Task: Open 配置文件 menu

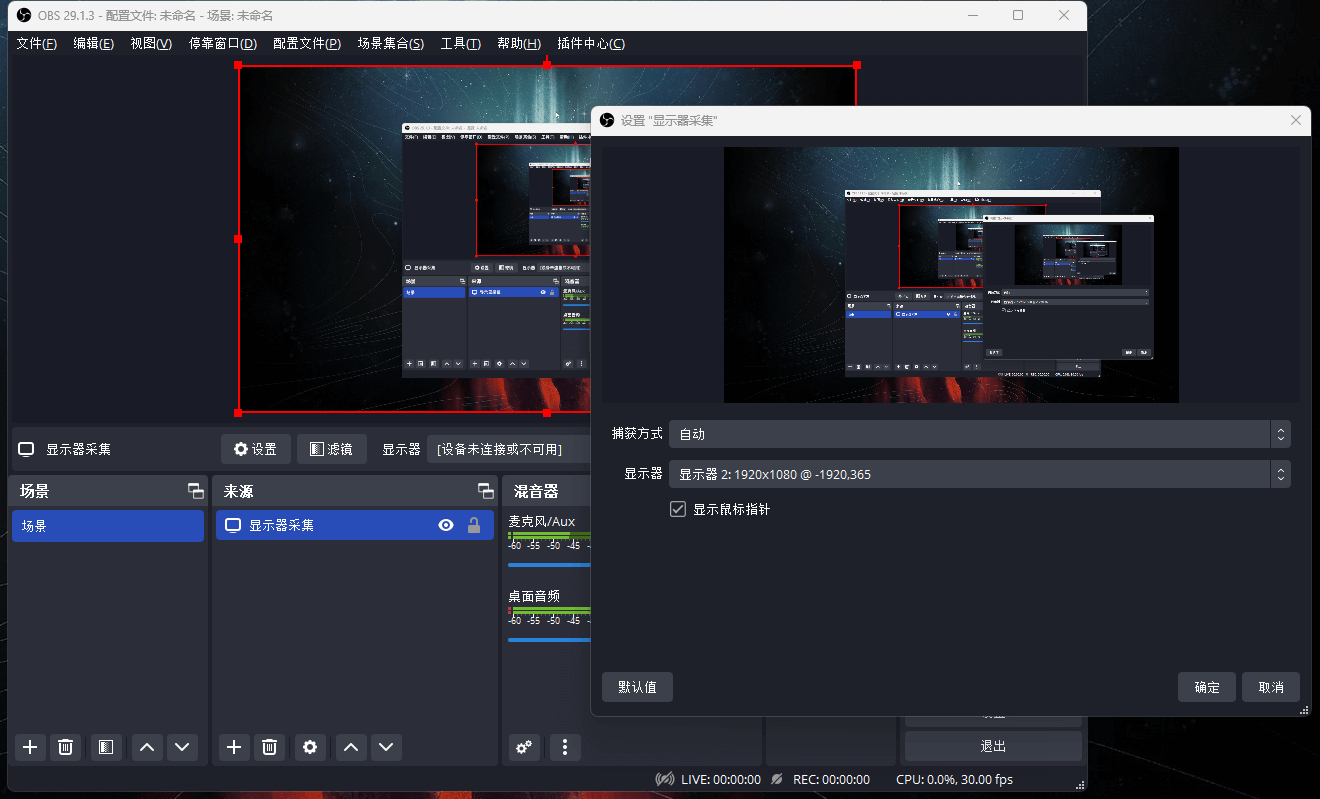Action: (x=307, y=44)
